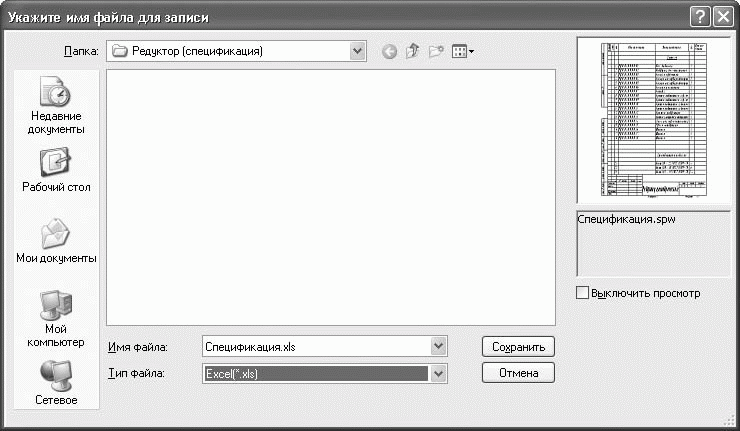Create a new folder
The image size is (740, 431).
[436, 51]
